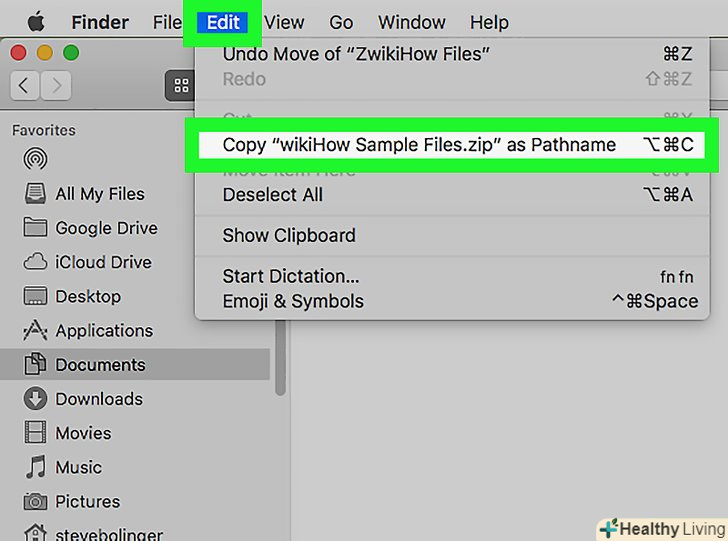Close the highlighted Edit menu
The image size is (728, 541).
click(x=223, y=22)
